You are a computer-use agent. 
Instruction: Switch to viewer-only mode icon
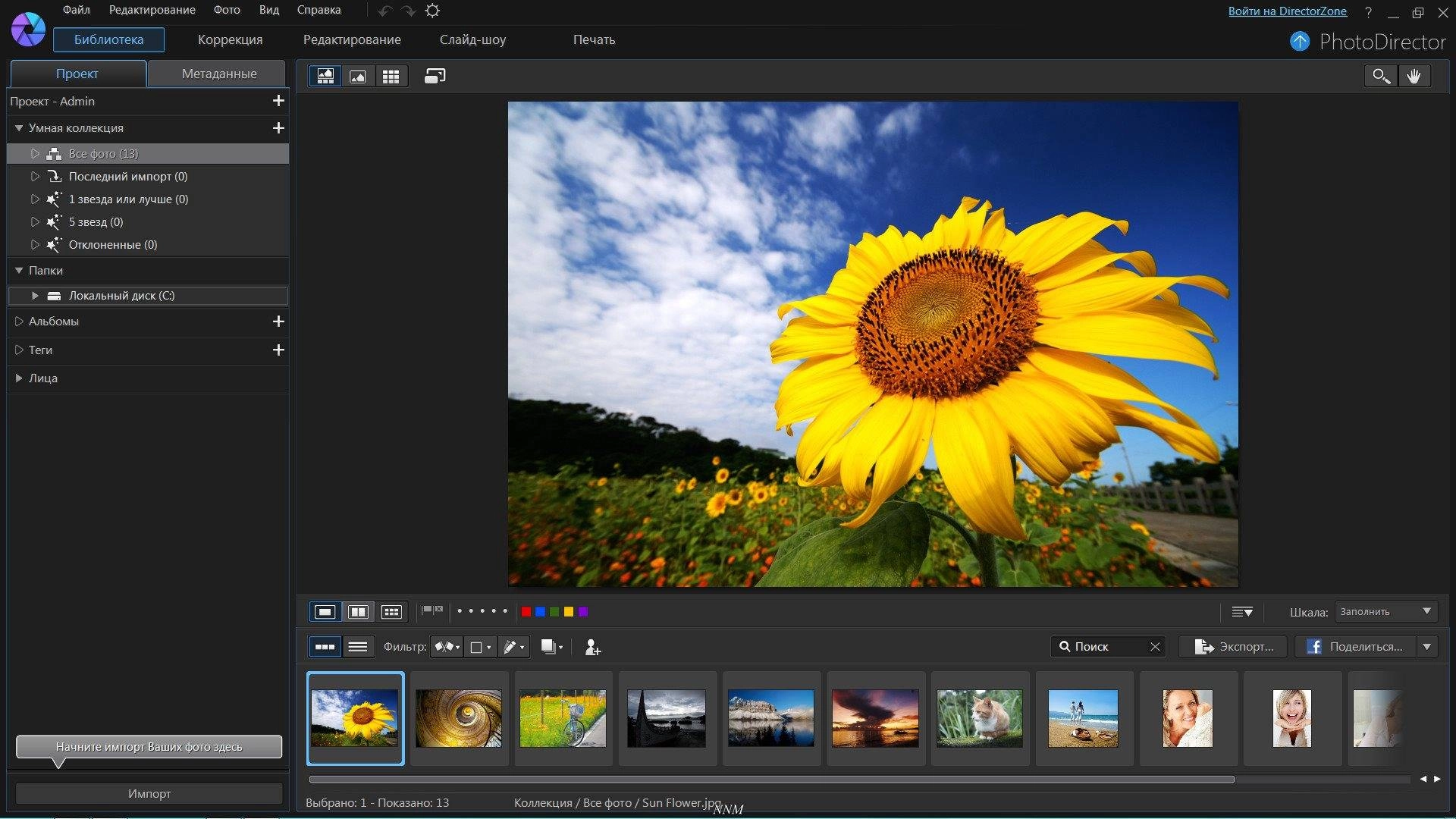coord(358,76)
